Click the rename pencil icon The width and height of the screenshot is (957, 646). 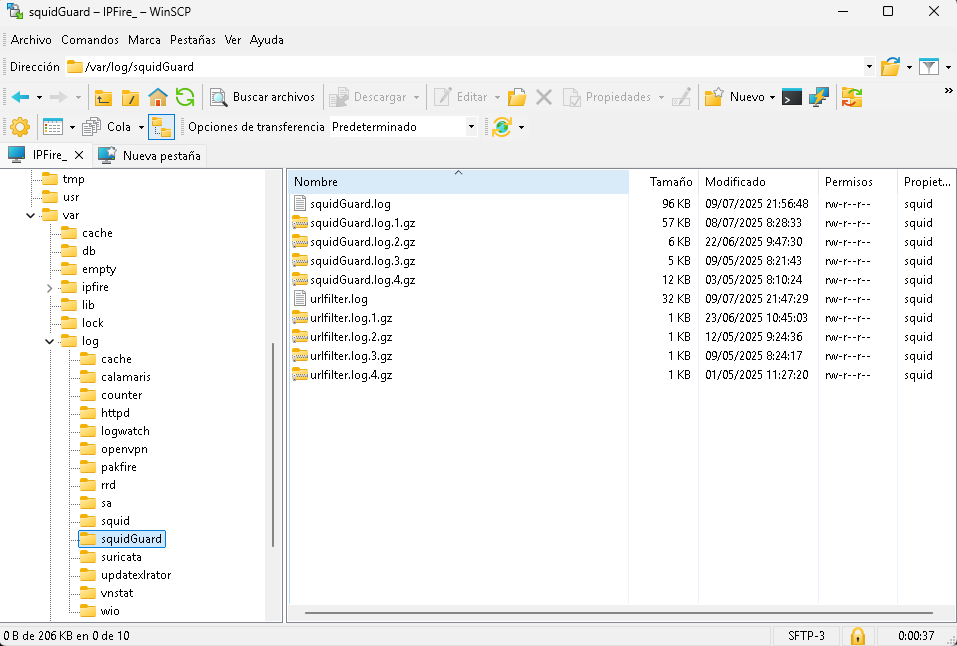681,97
